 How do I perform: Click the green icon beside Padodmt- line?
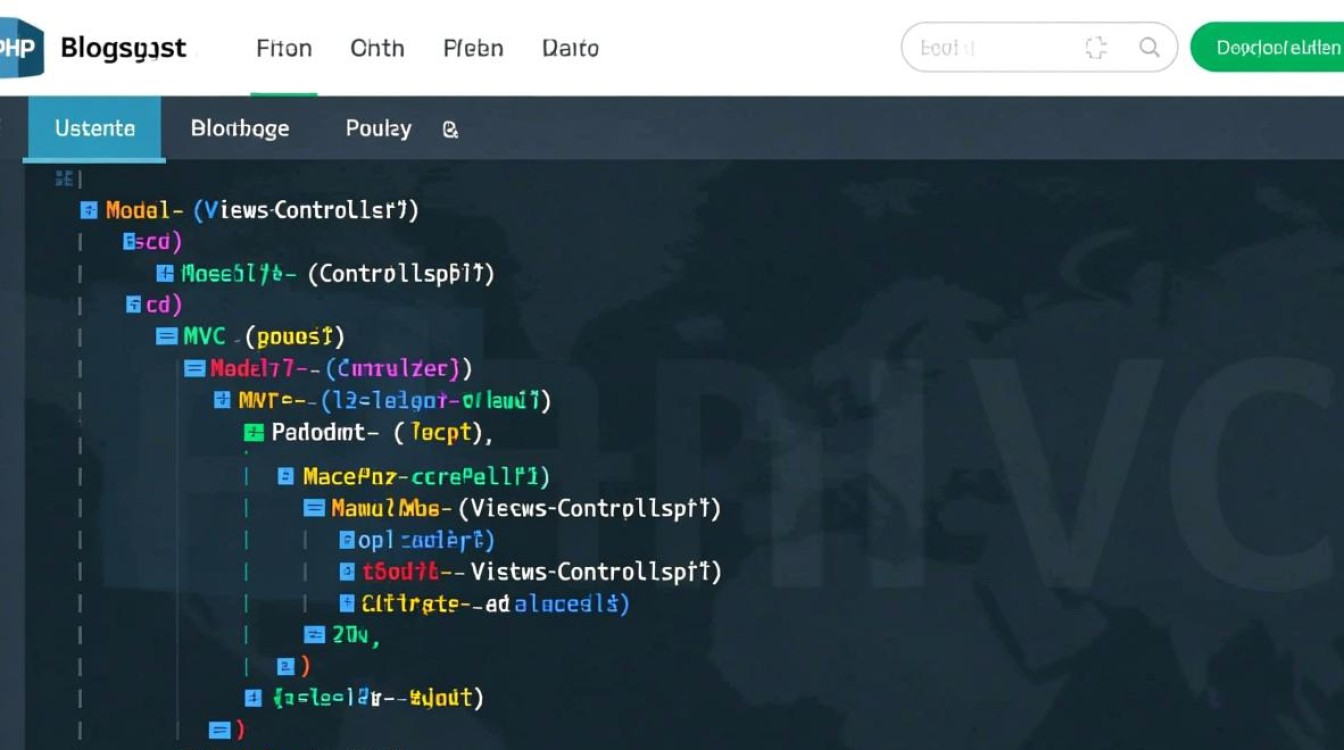point(253,433)
